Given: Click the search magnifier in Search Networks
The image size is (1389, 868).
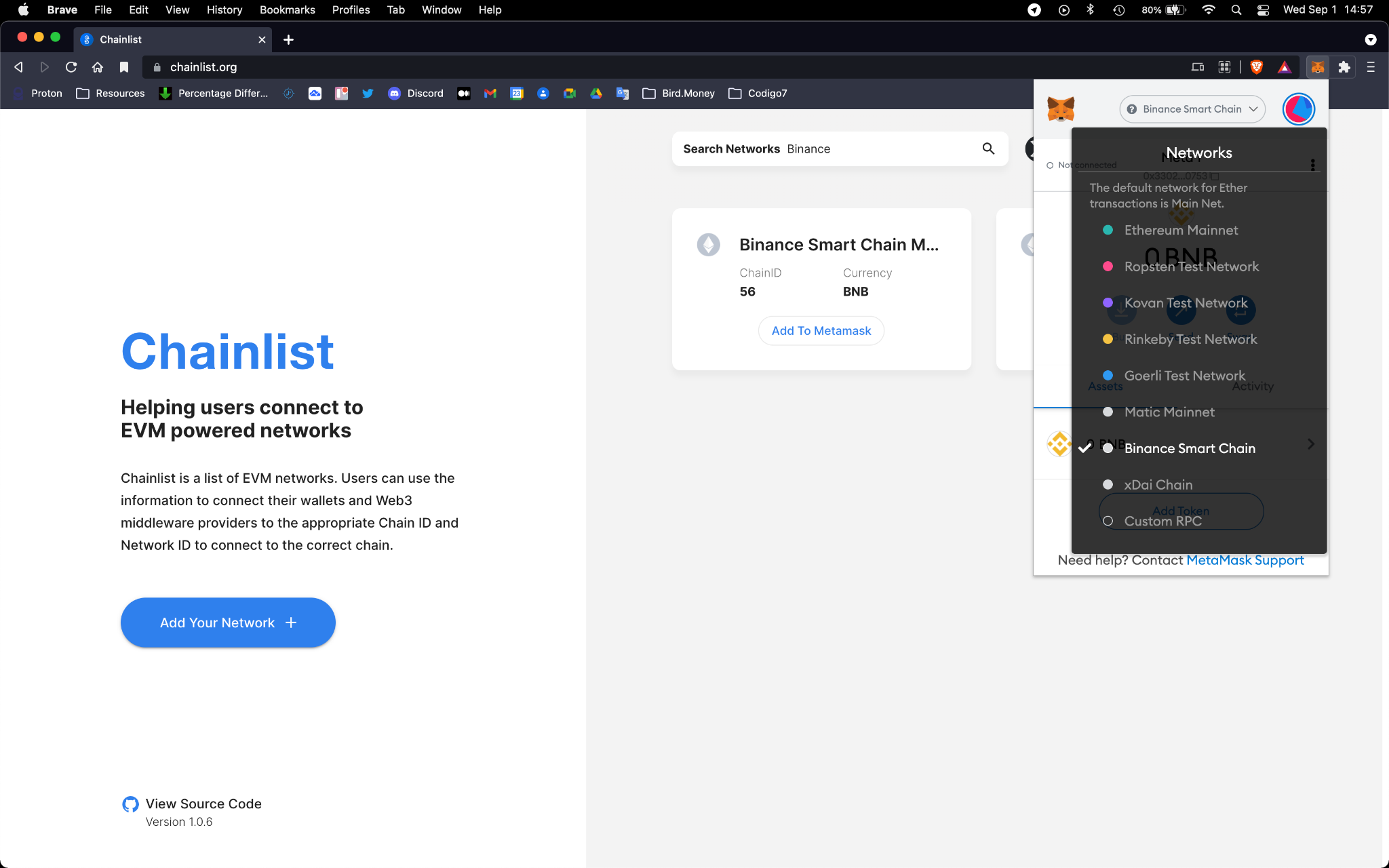Looking at the screenshot, I should point(988,149).
